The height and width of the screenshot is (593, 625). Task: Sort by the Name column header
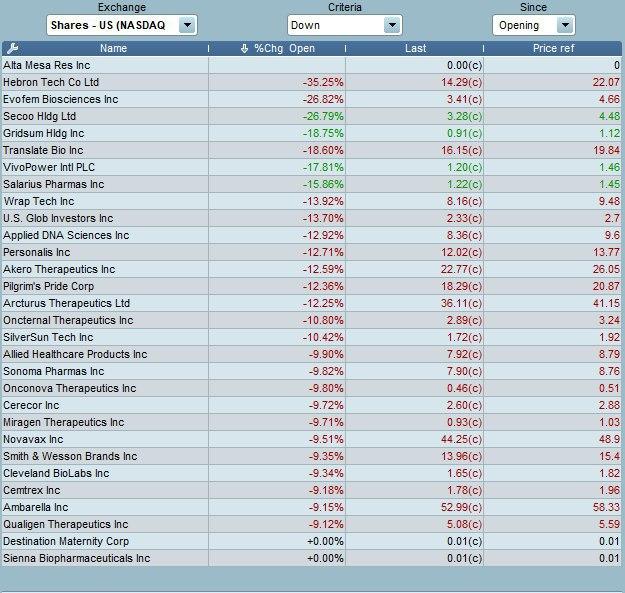113,49
